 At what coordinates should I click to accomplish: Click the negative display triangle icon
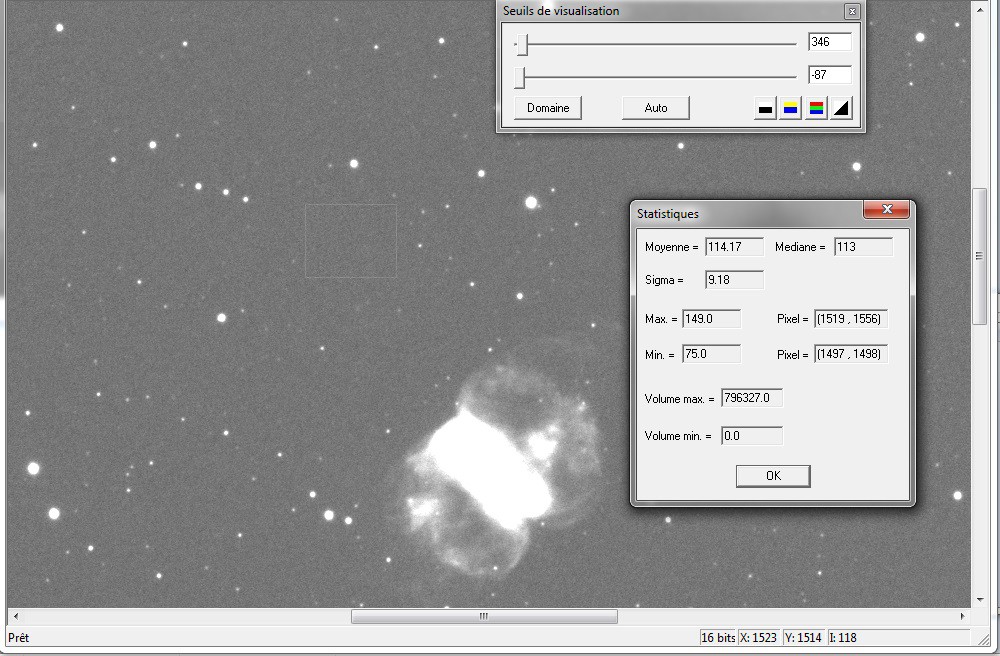tap(841, 107)
